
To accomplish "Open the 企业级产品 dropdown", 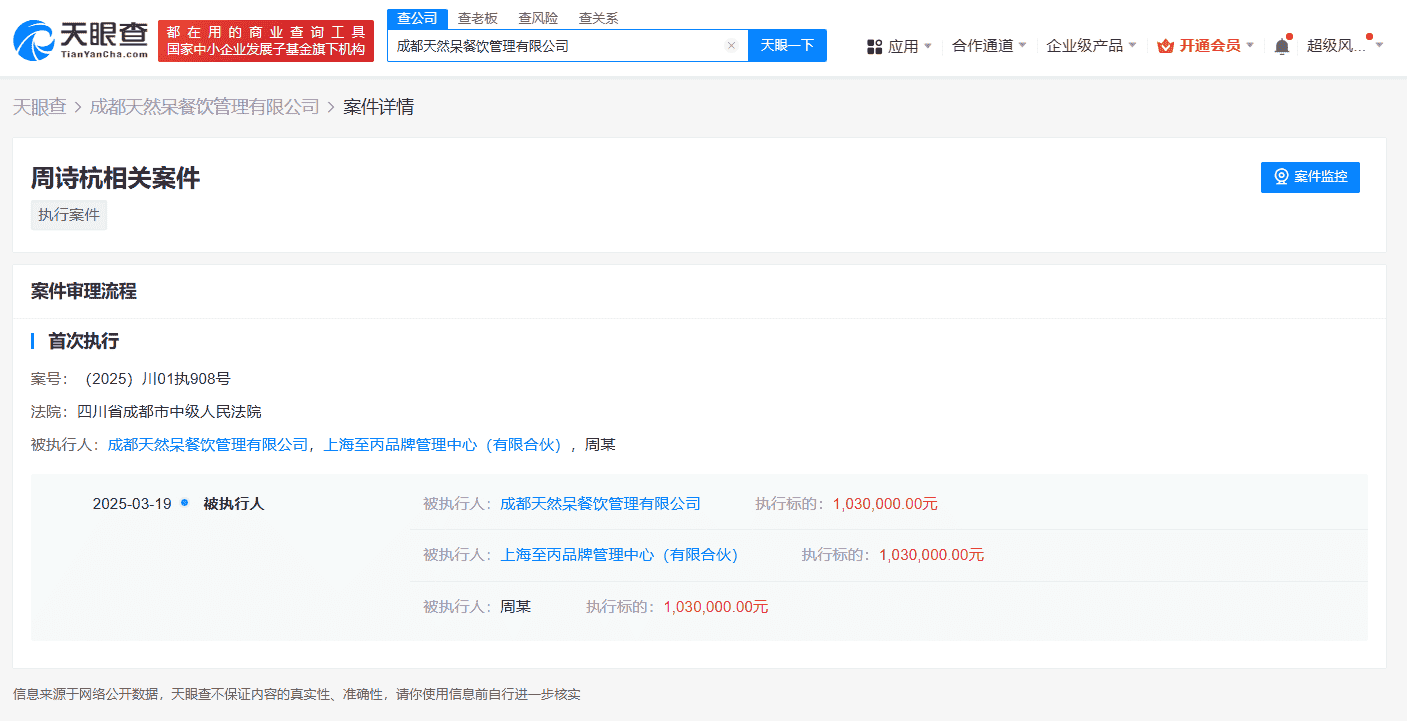I will (x=1090, y=45).
